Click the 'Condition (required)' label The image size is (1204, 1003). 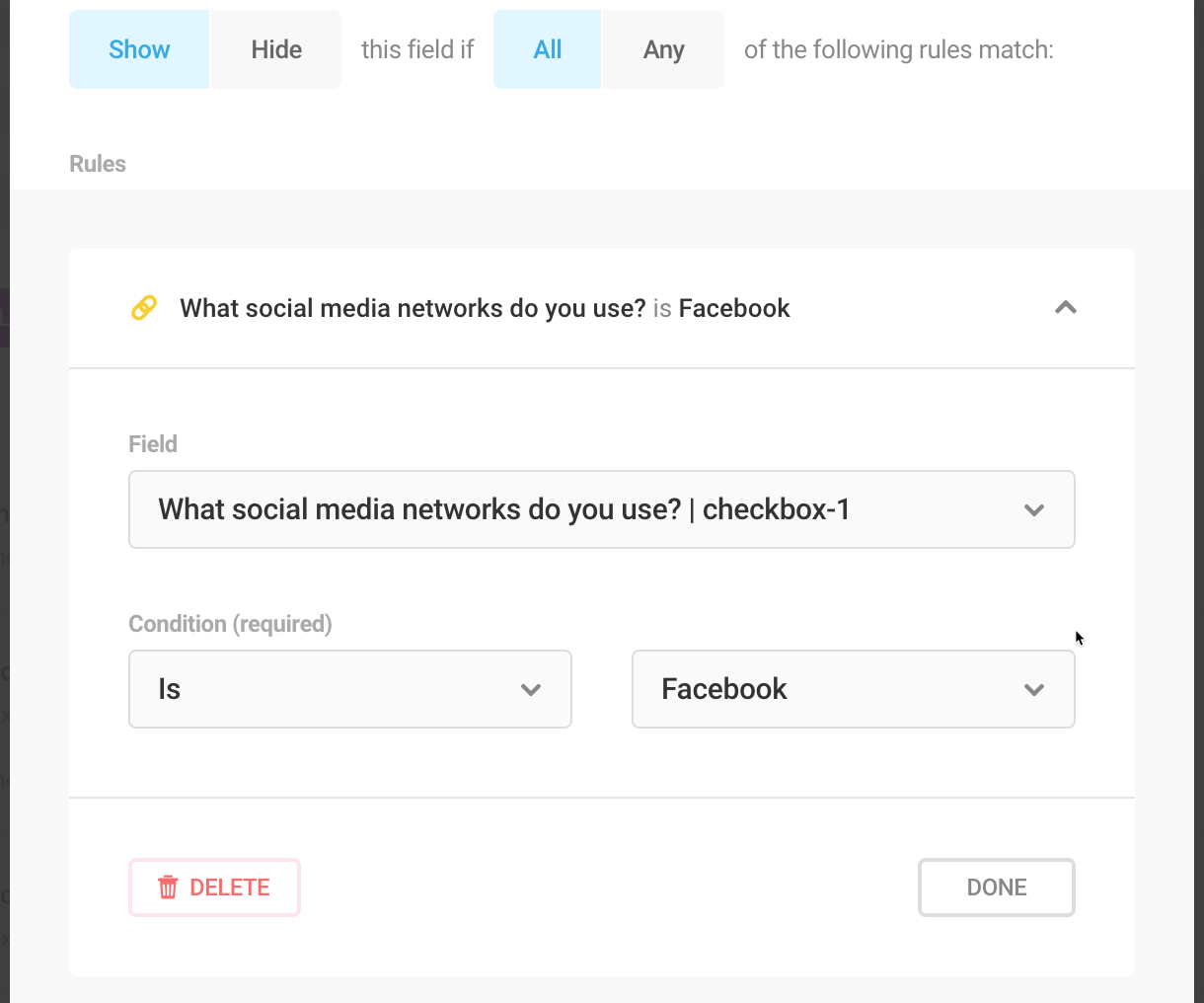(230, 624)
